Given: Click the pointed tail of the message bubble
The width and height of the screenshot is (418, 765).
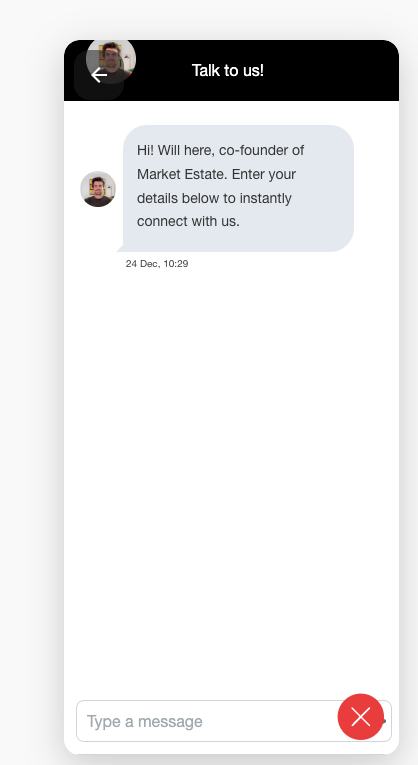Looking at the screenshot, I should (x=120, y=249).
